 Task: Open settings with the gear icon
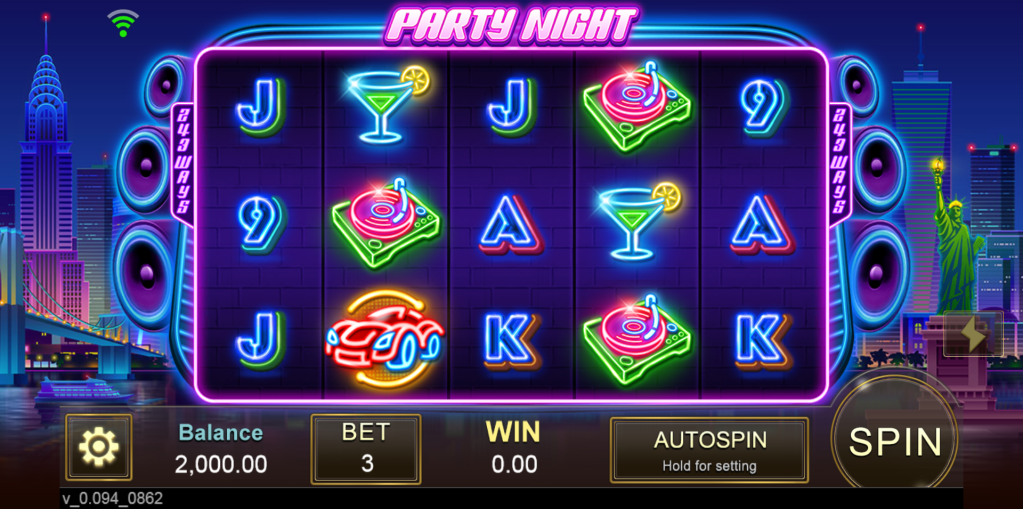pyautogui.click(x=99, y=447)
